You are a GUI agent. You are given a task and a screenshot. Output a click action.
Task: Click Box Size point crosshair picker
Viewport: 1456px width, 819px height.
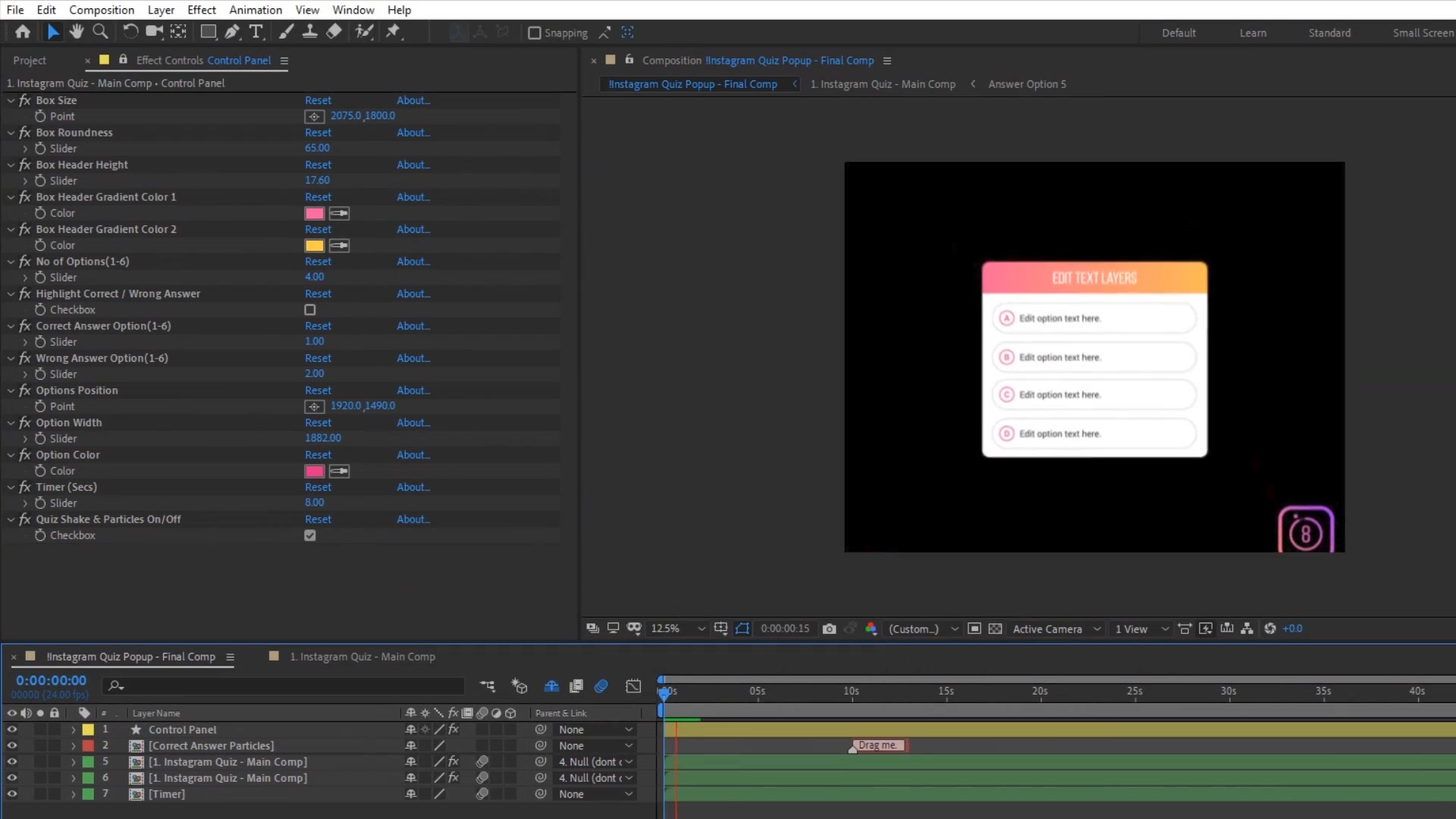tap(314, 116)
